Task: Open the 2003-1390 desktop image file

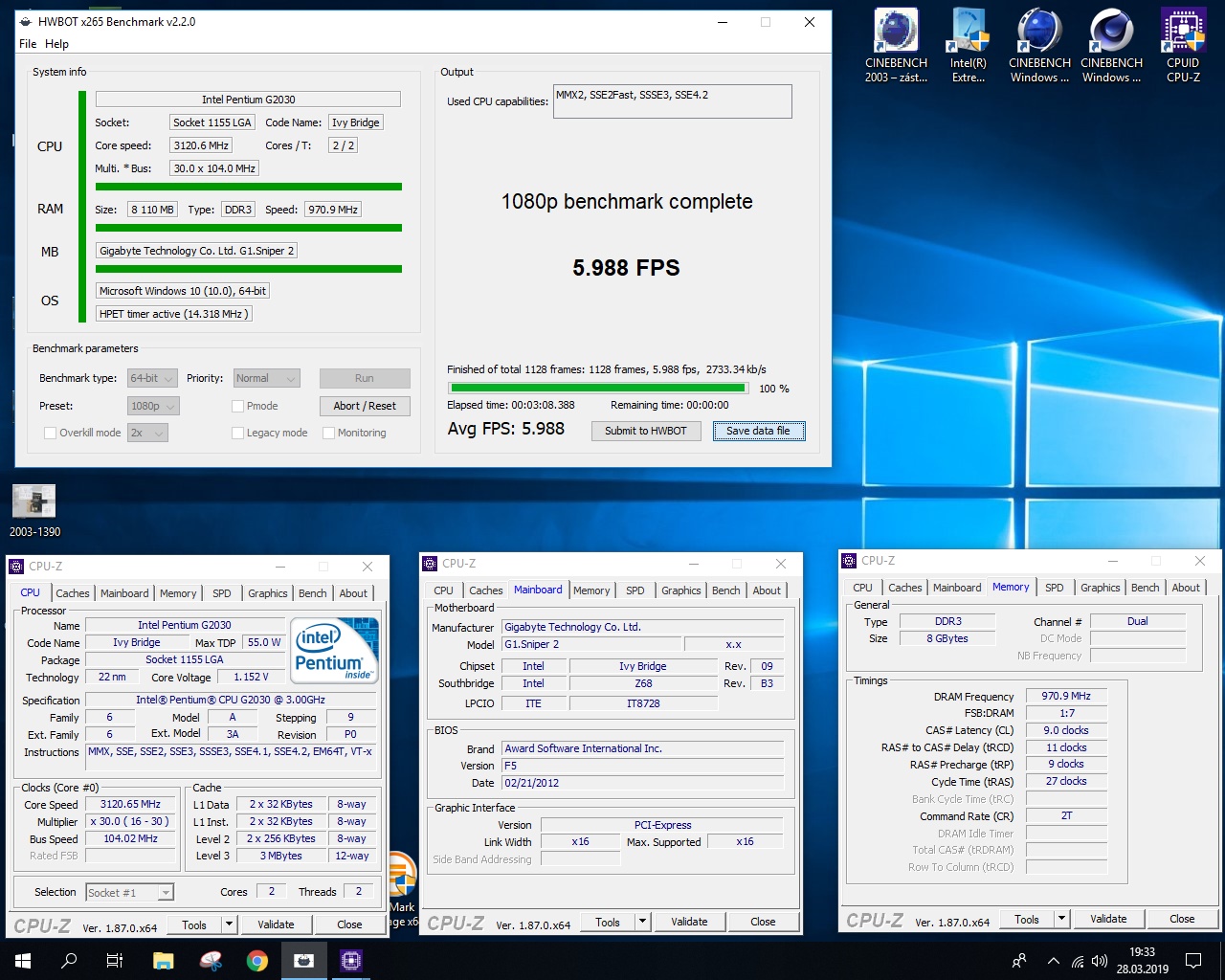Action: [34, 511]
